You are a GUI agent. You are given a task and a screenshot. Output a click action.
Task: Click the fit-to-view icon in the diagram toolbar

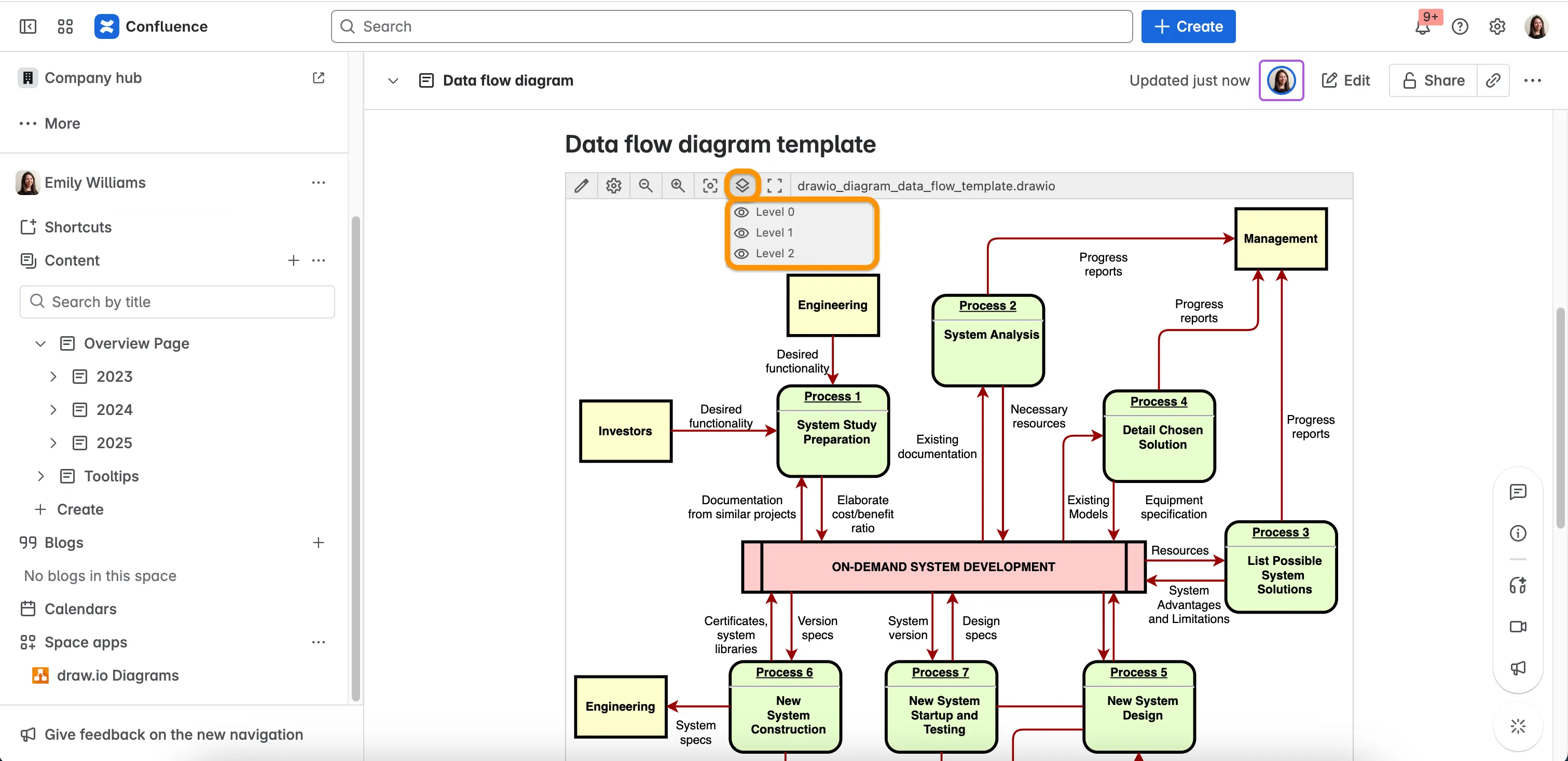click(710, 186)
